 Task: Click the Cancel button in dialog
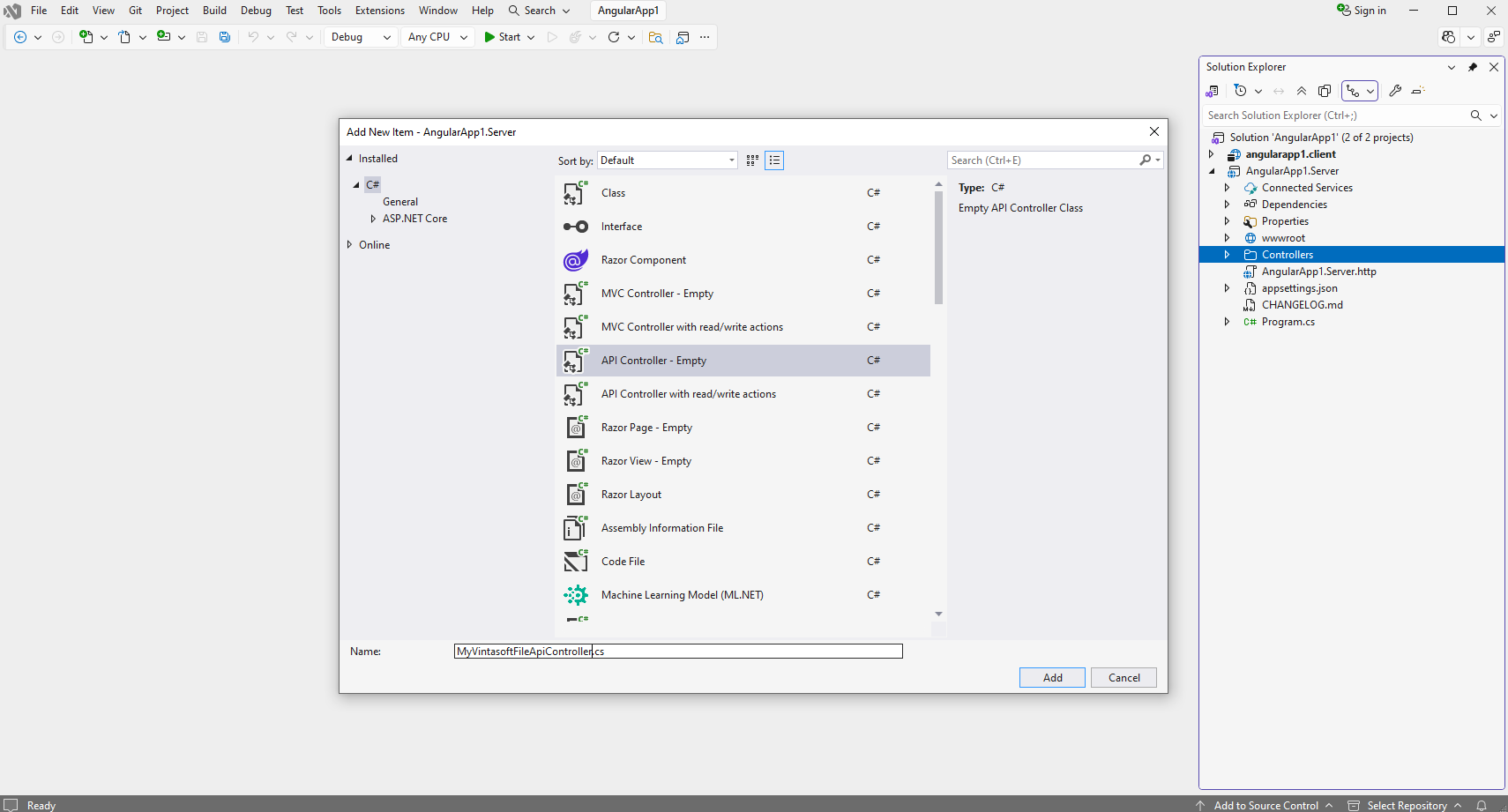[x=1124, y=678]
